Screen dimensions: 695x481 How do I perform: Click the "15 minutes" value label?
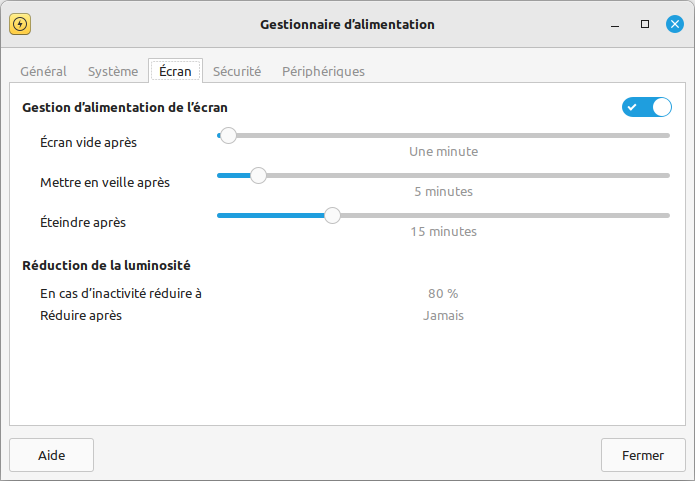[444, 231]
